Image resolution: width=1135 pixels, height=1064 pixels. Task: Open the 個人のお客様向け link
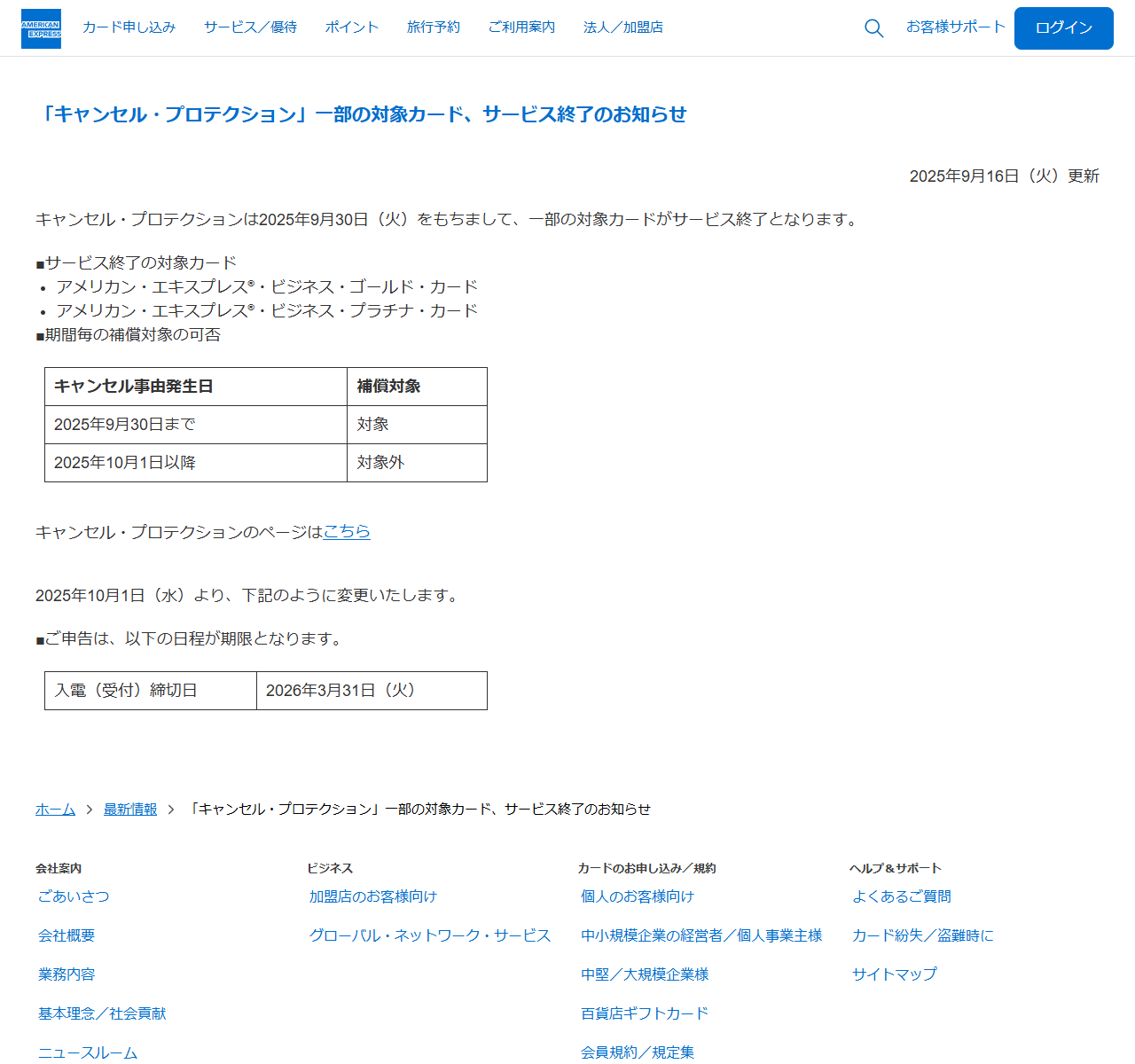click(638, 896)
